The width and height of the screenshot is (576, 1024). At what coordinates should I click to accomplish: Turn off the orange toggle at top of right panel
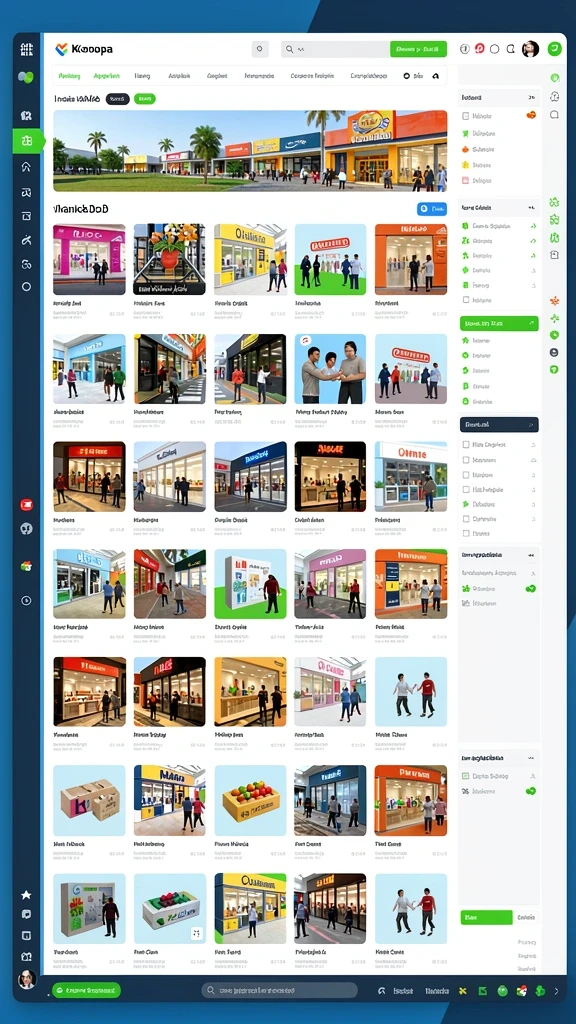coord(531,116)
